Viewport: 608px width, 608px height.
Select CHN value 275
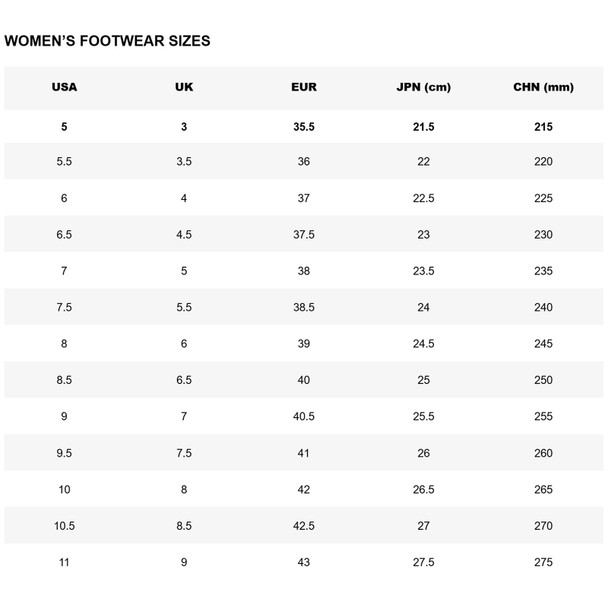pyautogui.click(x=543, y=562)
